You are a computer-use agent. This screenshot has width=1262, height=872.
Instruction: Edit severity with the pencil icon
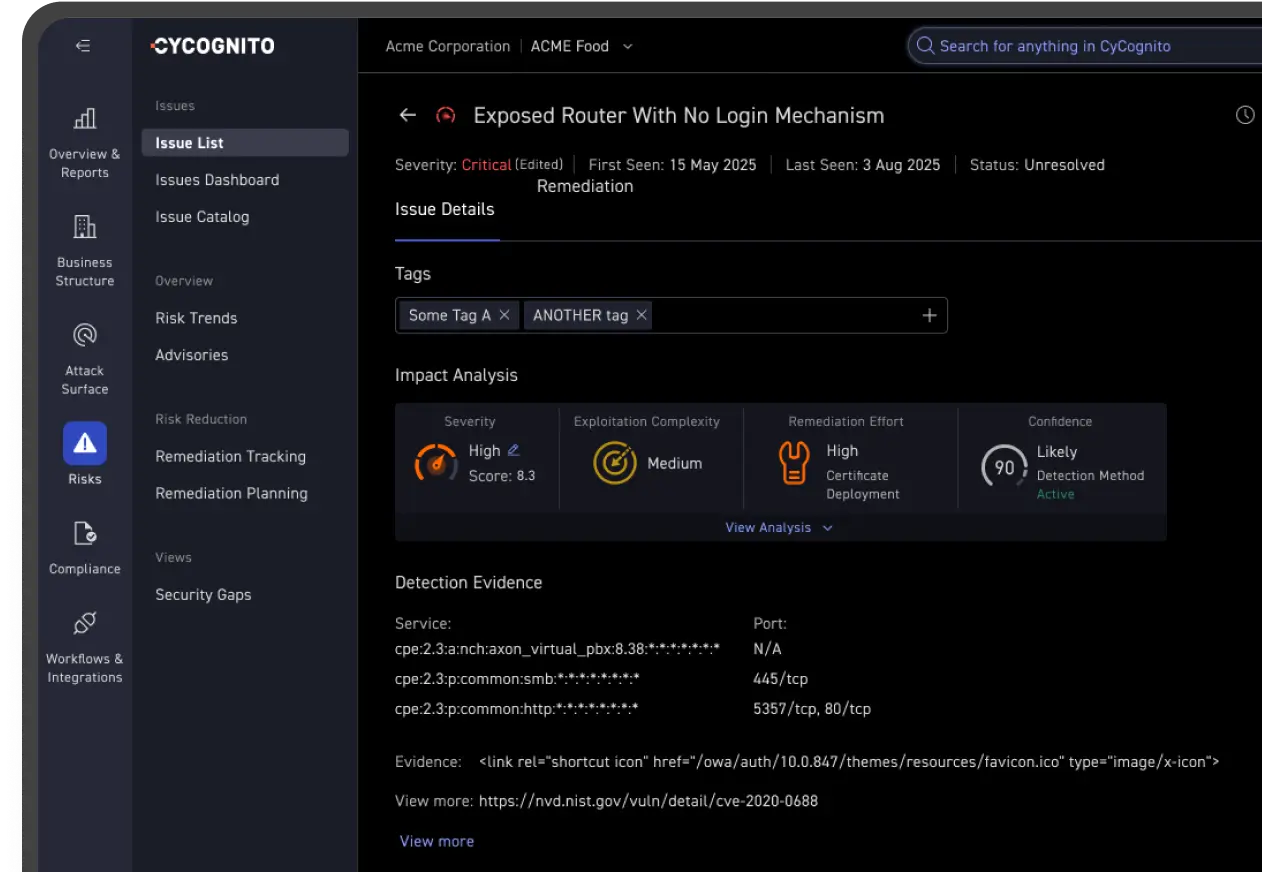[x=514, y=451]
